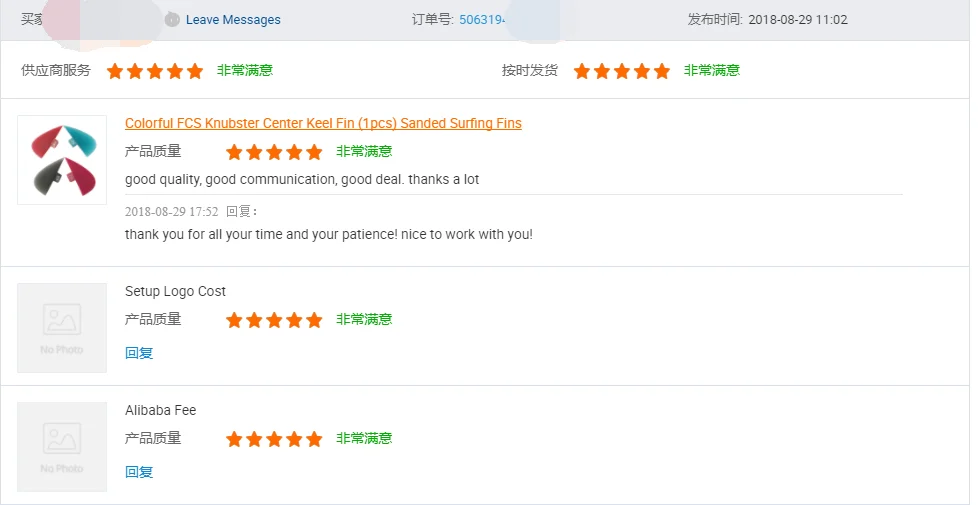
Task: Open the Leave Messages link
Action: click(233, 20)
